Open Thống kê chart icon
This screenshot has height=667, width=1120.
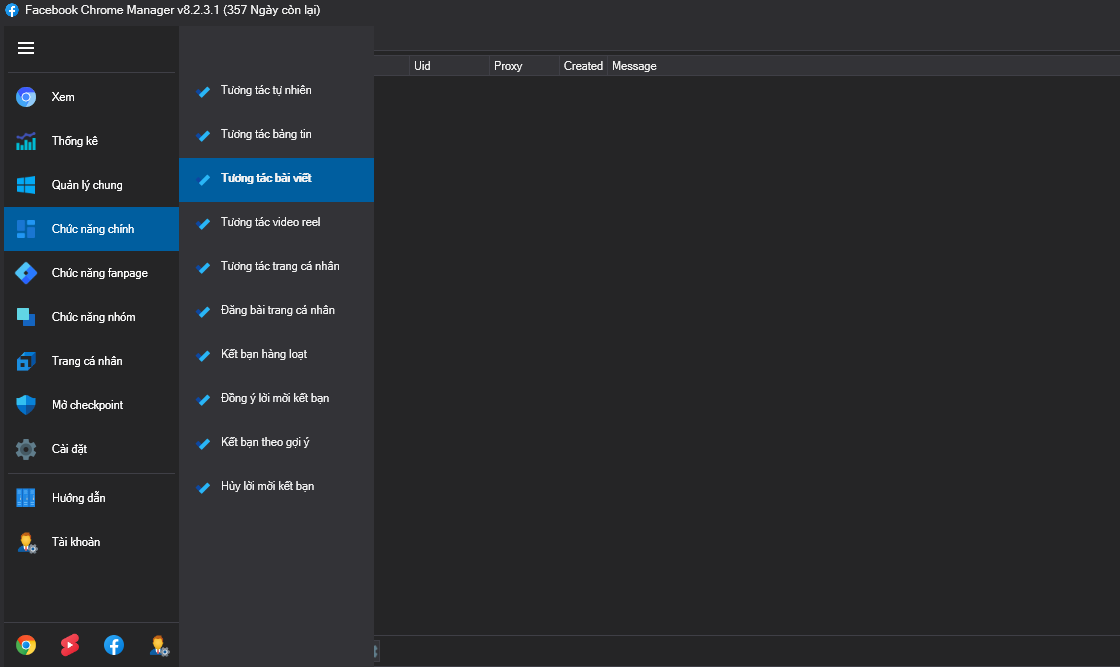pos(26,141)
